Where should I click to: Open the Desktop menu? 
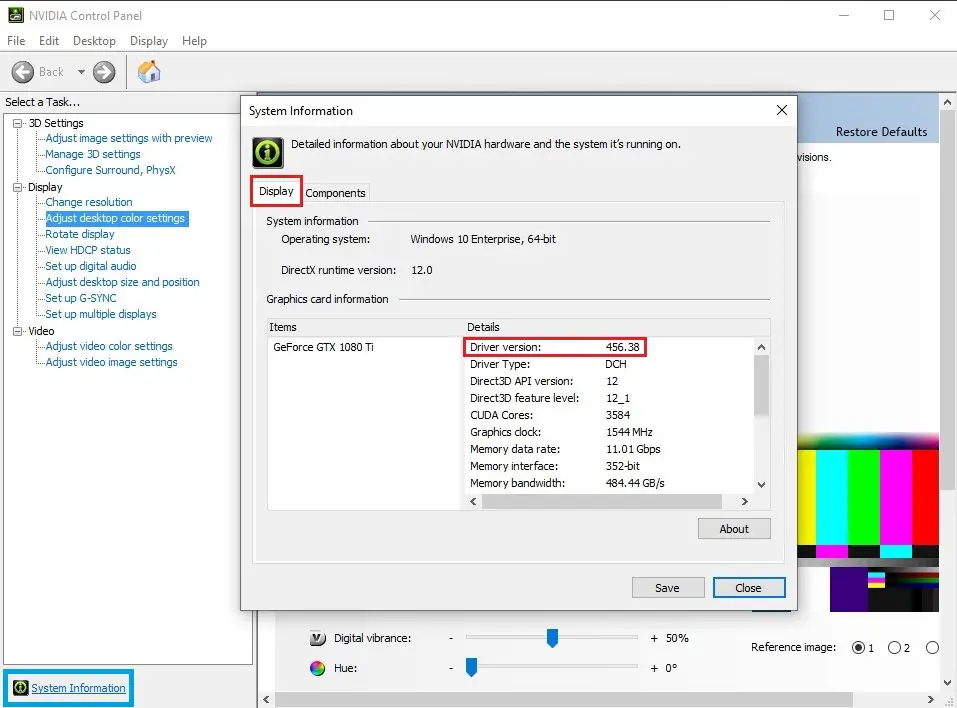(94, 41)
